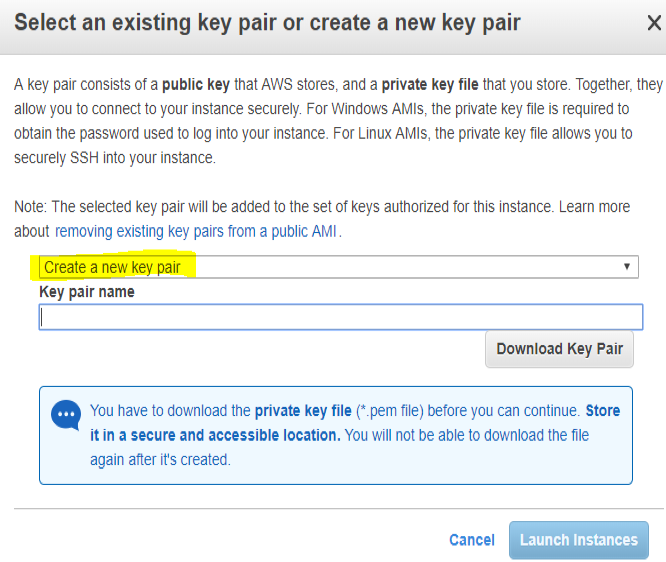Open the "removing existing key pairs" link

(197, 231)
